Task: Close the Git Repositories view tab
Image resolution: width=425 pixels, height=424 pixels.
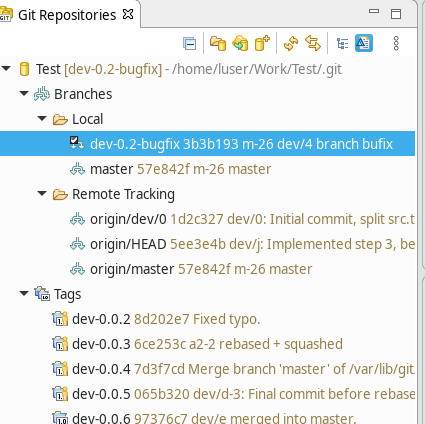Action: click(128, 14)
